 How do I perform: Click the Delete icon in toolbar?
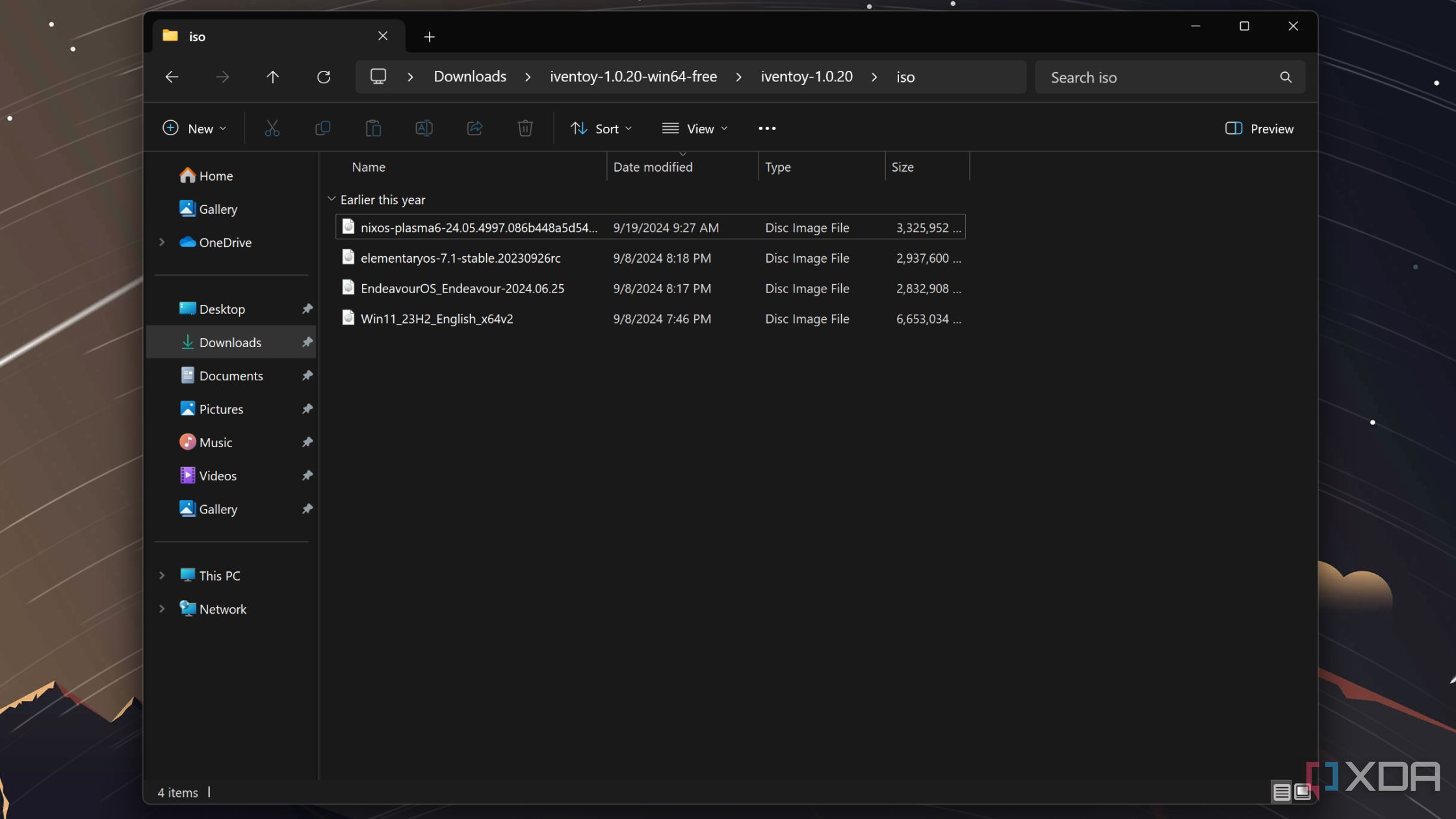[525, 128]
